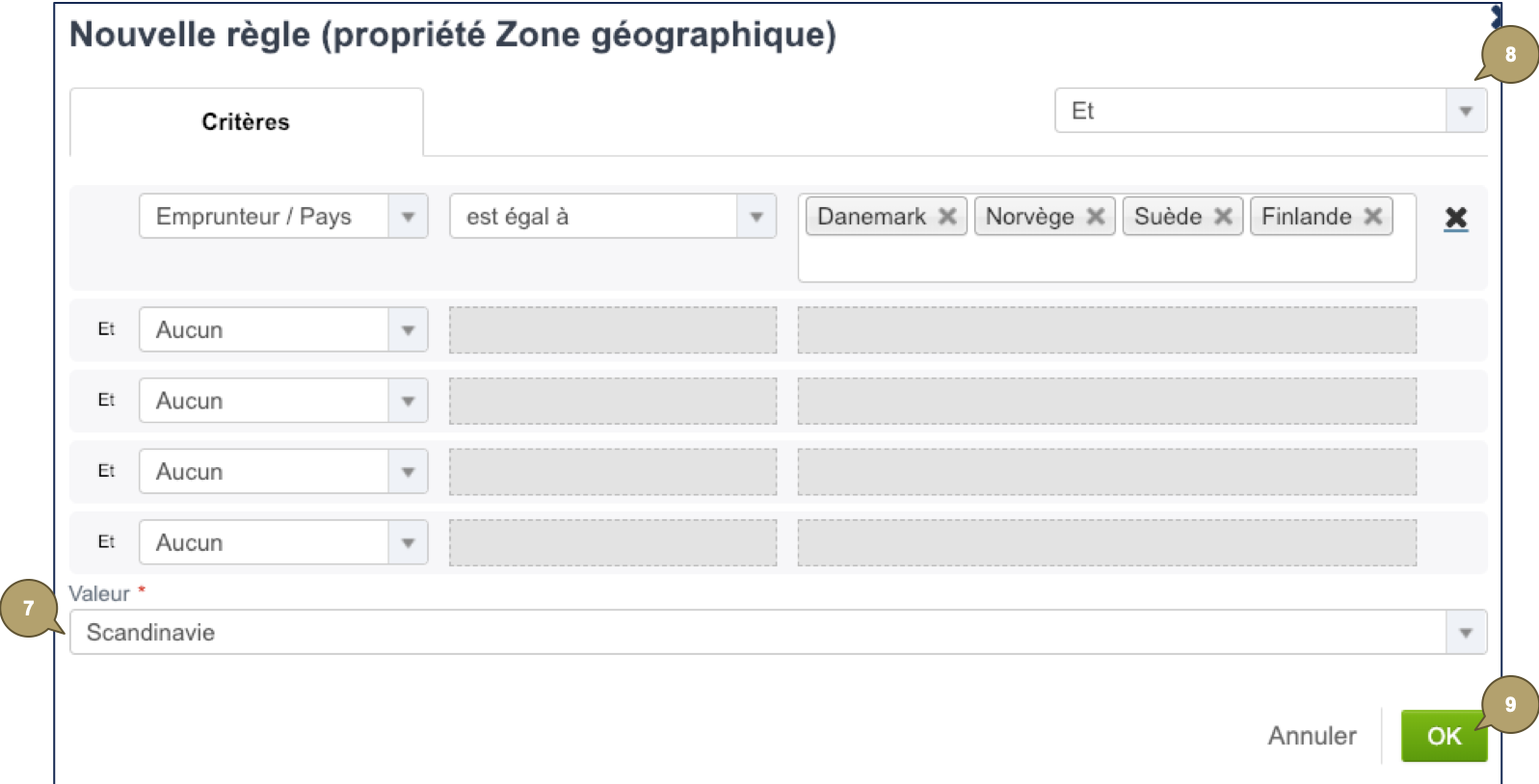1539x784 pixels.
Task: Close the Nouvelle règle dialog
Action: (x=1498, y=13)
